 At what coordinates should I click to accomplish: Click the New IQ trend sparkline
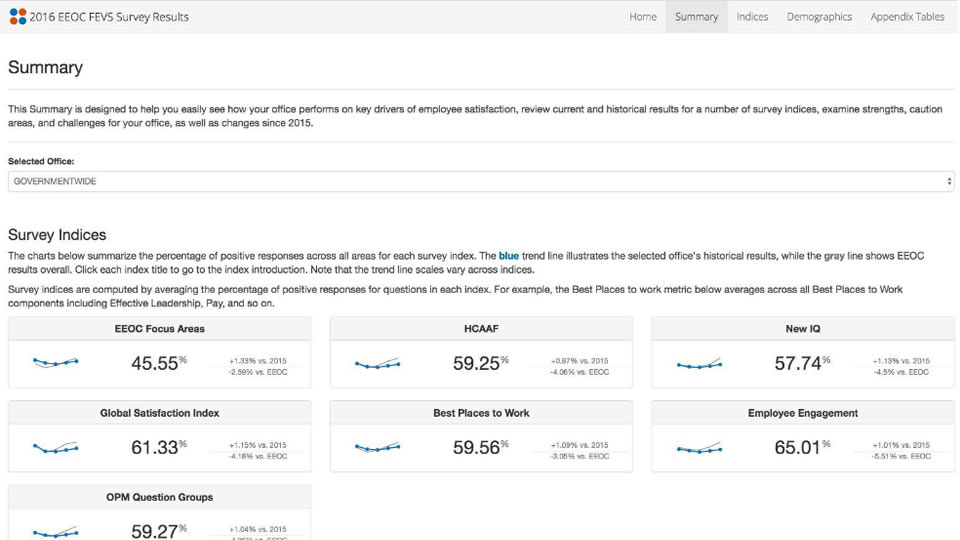click(x=699, y=363)
